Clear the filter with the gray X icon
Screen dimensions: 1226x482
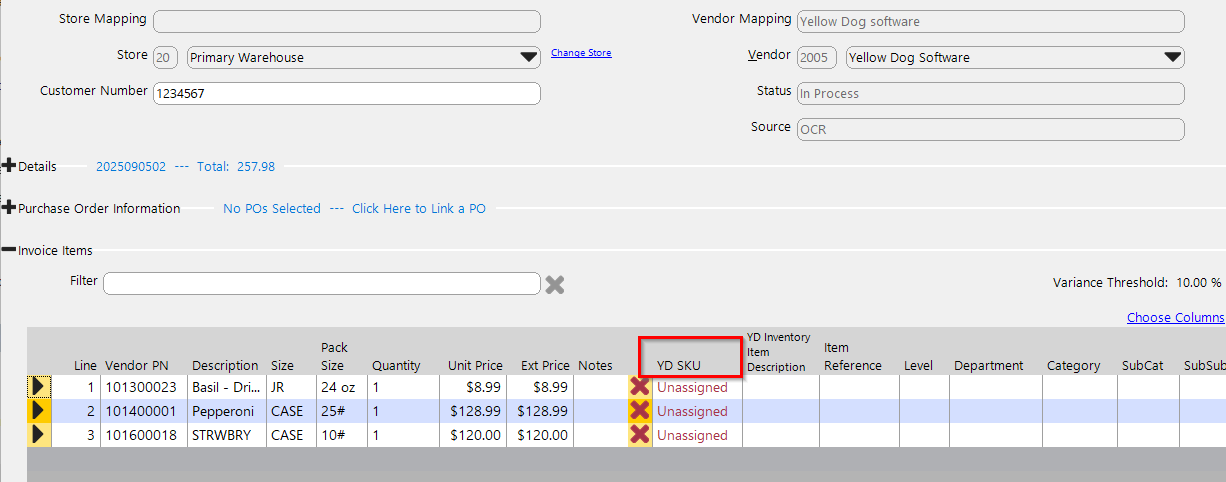[x=555, y=285]
